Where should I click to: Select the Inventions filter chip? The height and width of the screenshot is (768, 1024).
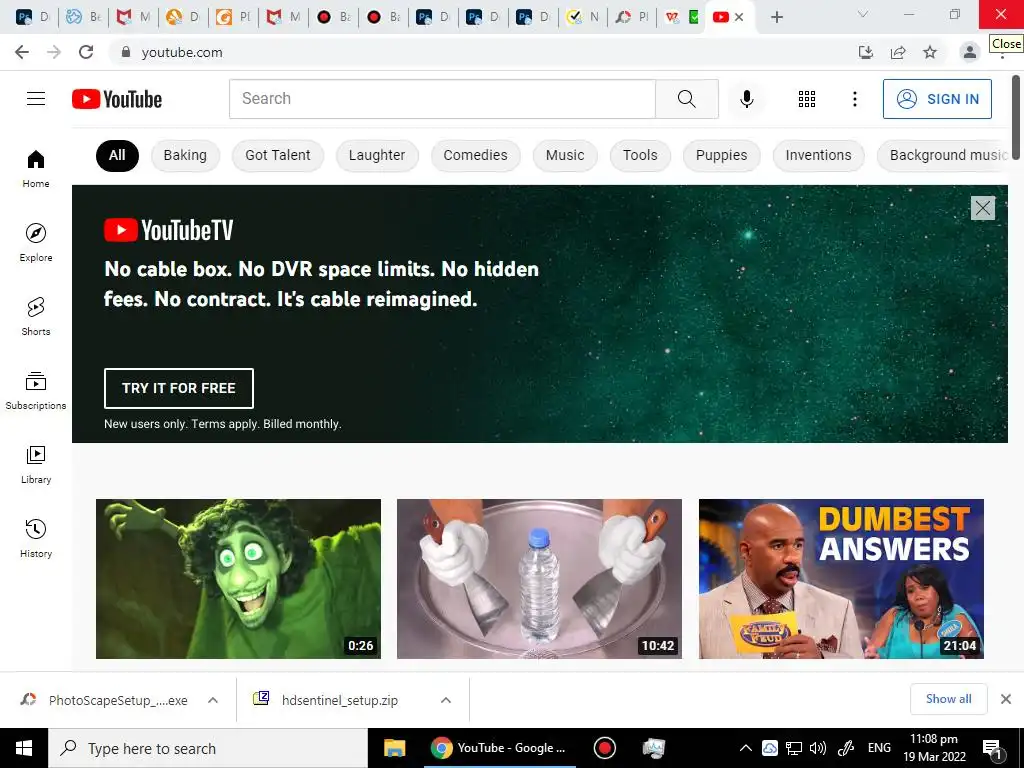pyautogui.click(x=818, y=155)
